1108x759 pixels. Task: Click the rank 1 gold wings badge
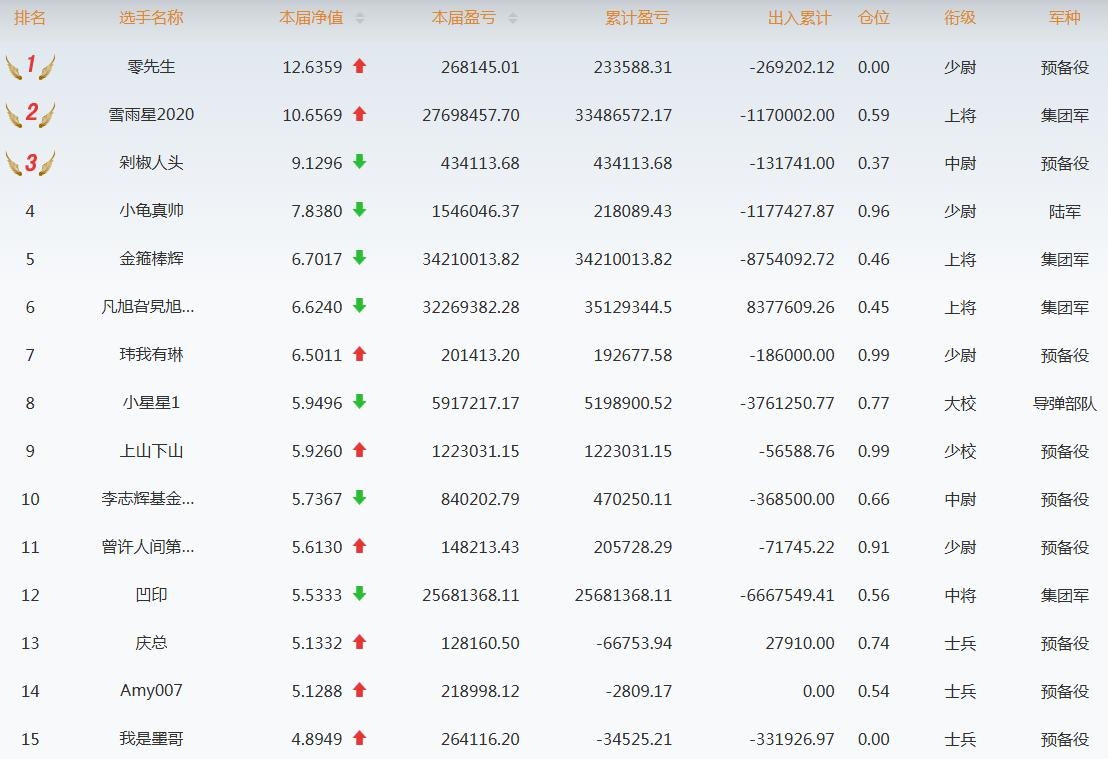[x=30, y=67]
